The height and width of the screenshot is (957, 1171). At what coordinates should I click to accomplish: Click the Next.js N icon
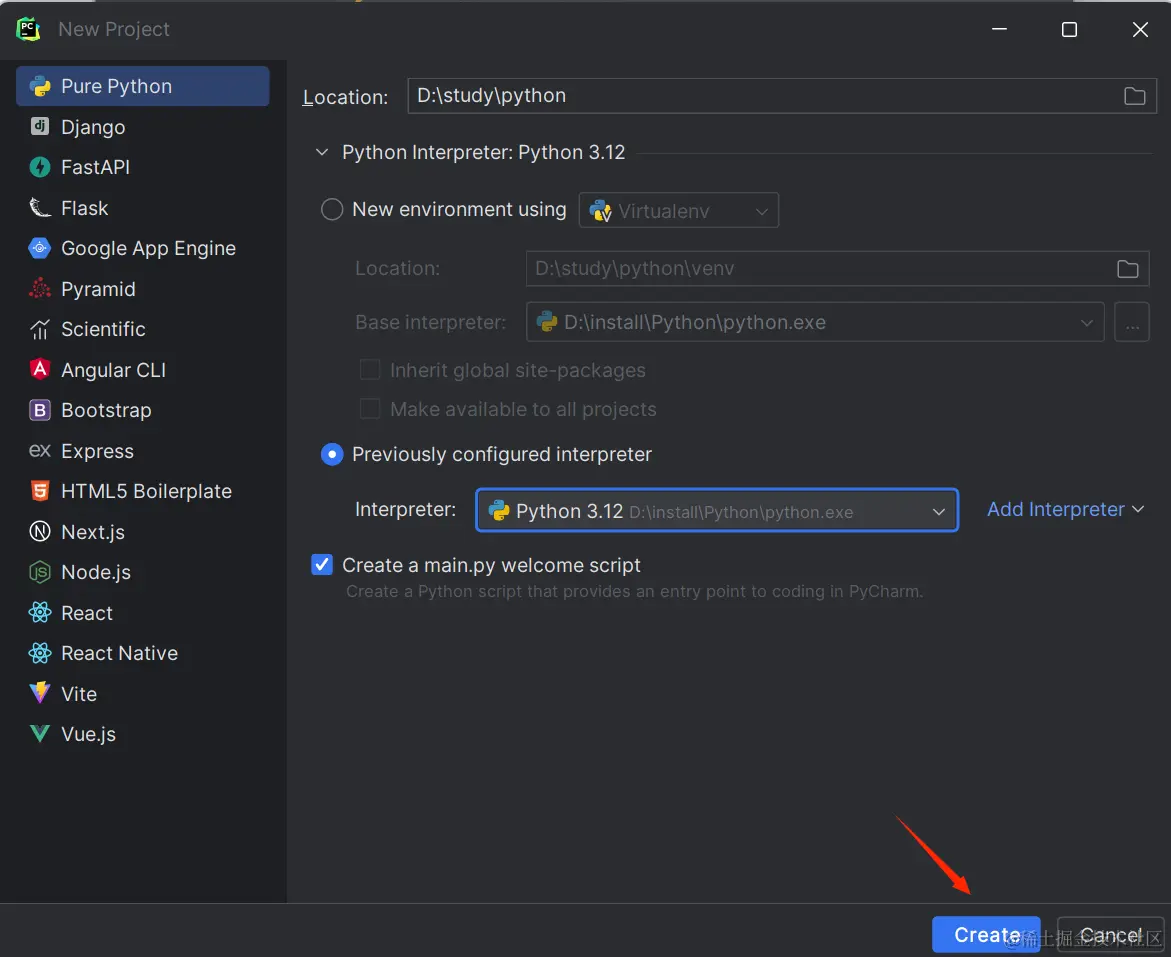coord(40,531)
